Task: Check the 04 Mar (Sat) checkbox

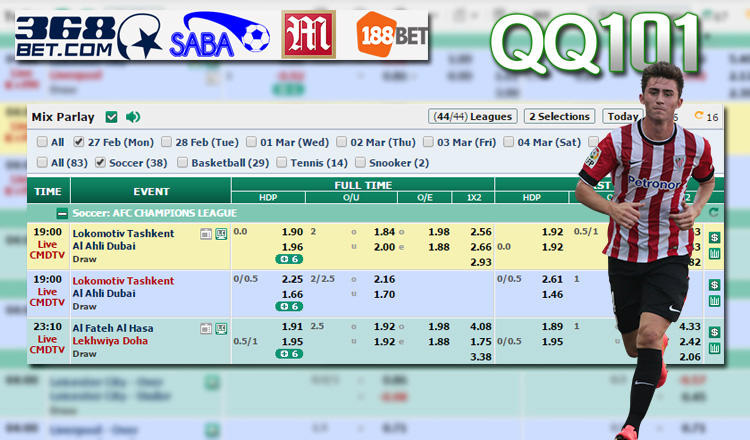Action: [x=508, y=142]
